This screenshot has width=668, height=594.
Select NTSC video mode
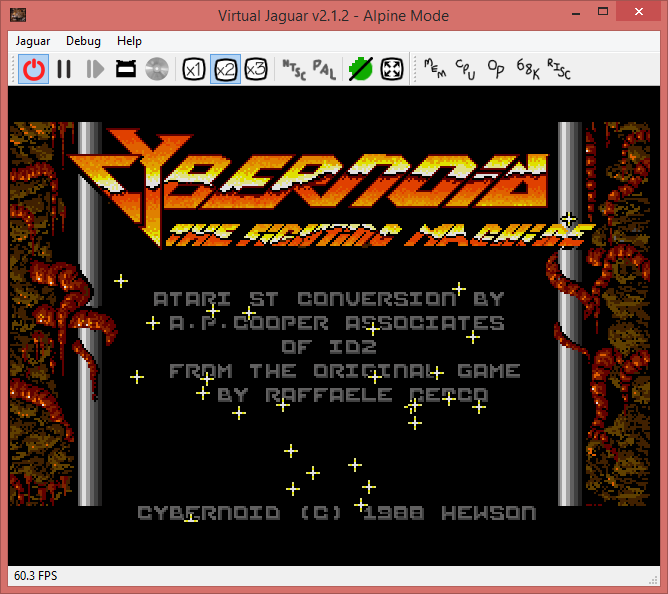tap(293, 69)
